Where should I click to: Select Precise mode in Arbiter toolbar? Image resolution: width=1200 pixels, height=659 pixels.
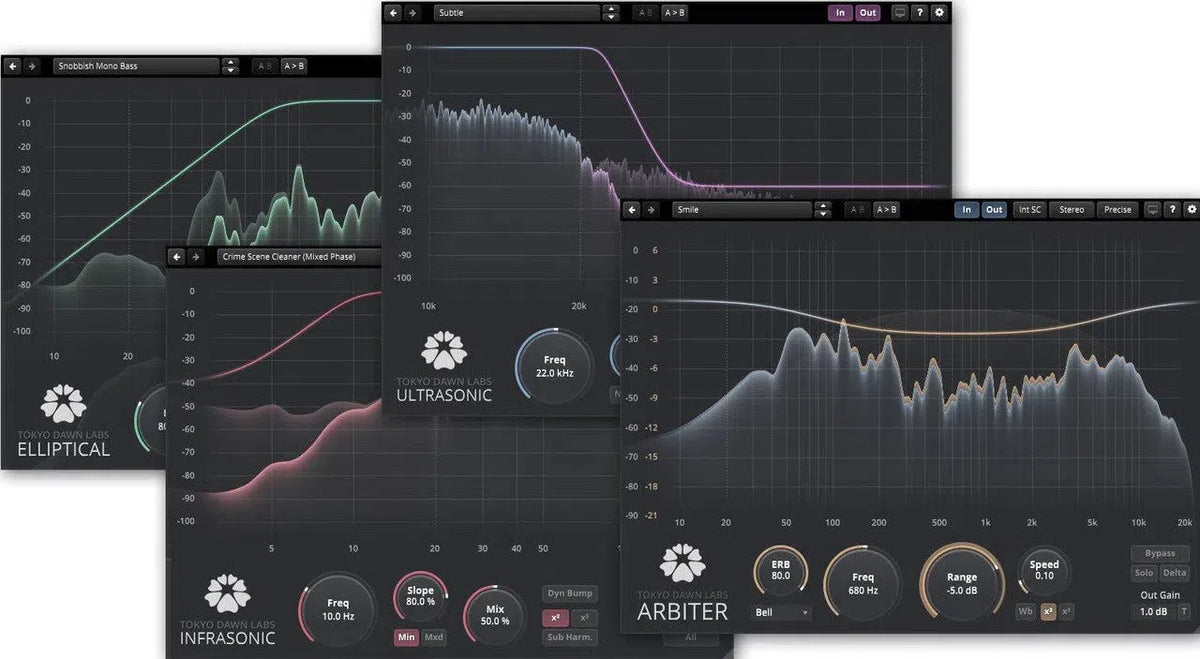(x=1117, y=210)
